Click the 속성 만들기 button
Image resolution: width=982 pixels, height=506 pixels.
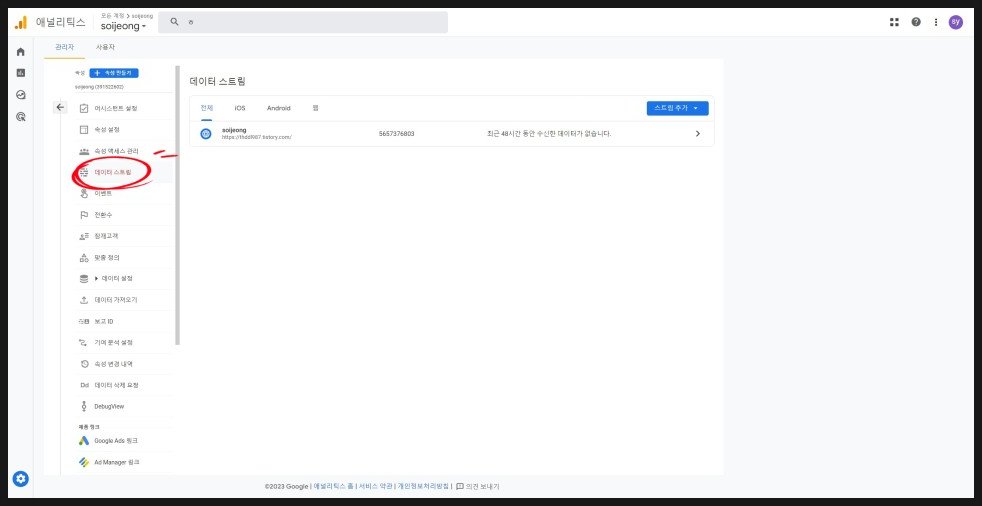pyautogui.click(x=114, y=73)
